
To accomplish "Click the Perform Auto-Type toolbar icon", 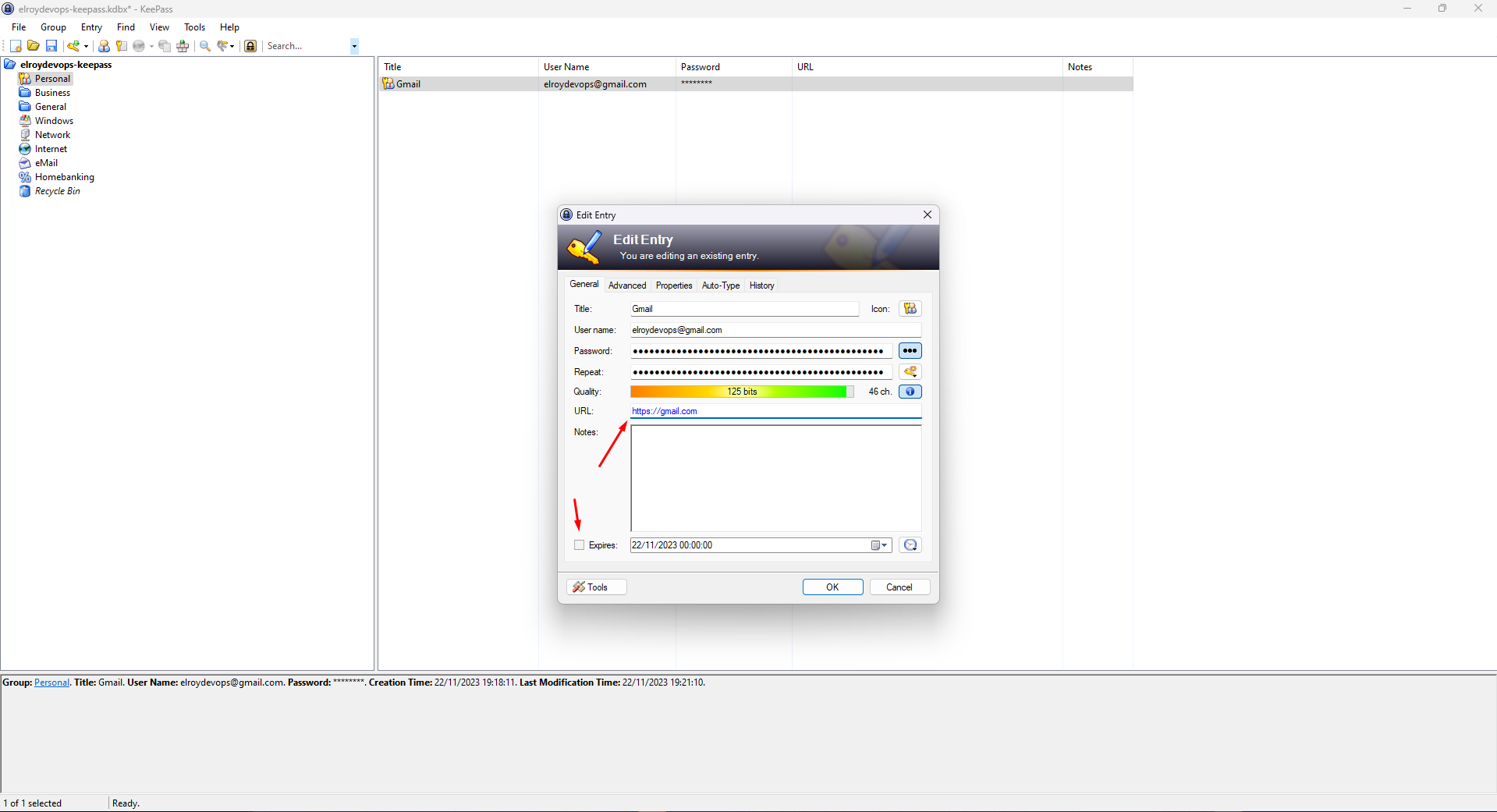I will 183,46.
